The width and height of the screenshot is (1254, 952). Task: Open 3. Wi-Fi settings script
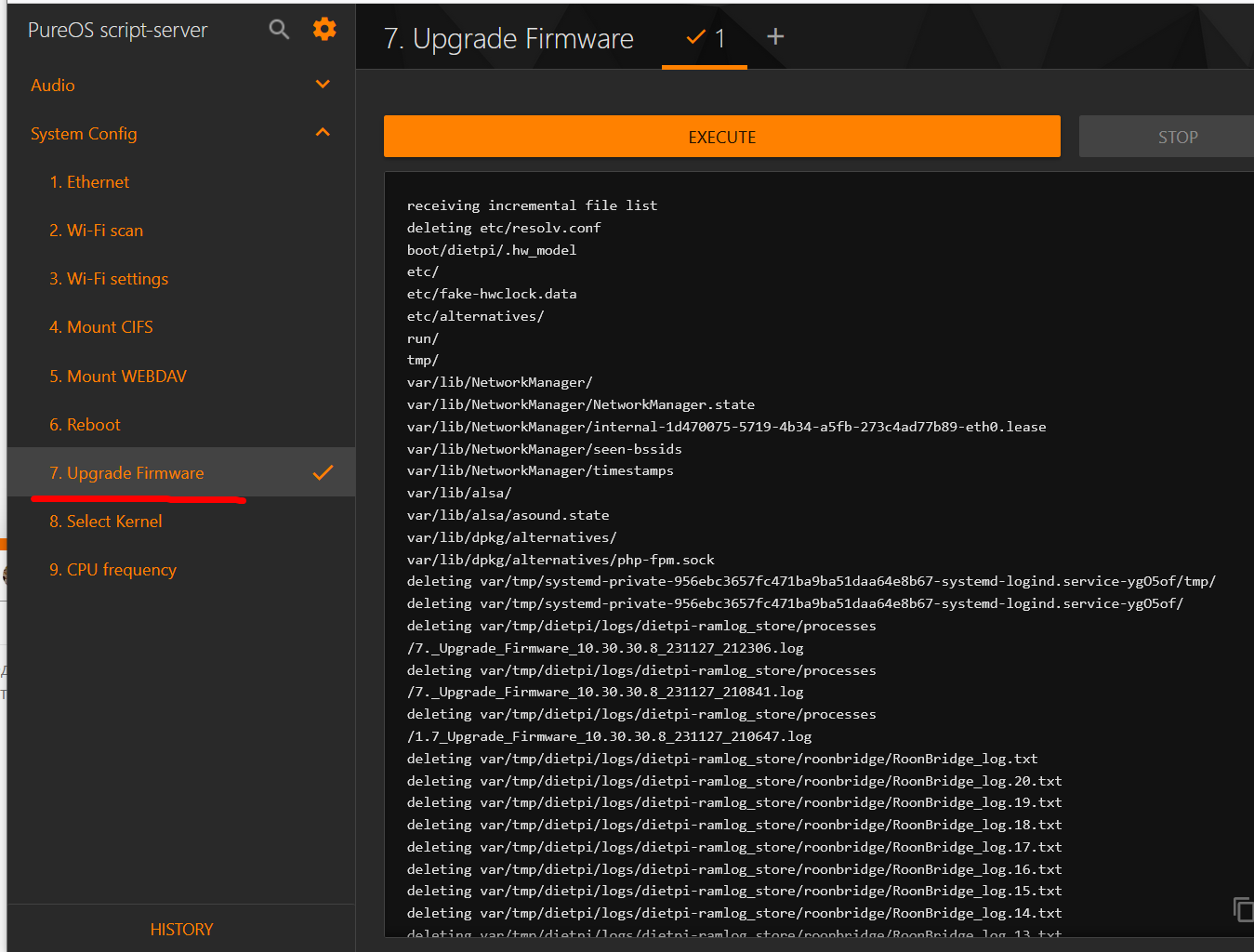[109, 279]
